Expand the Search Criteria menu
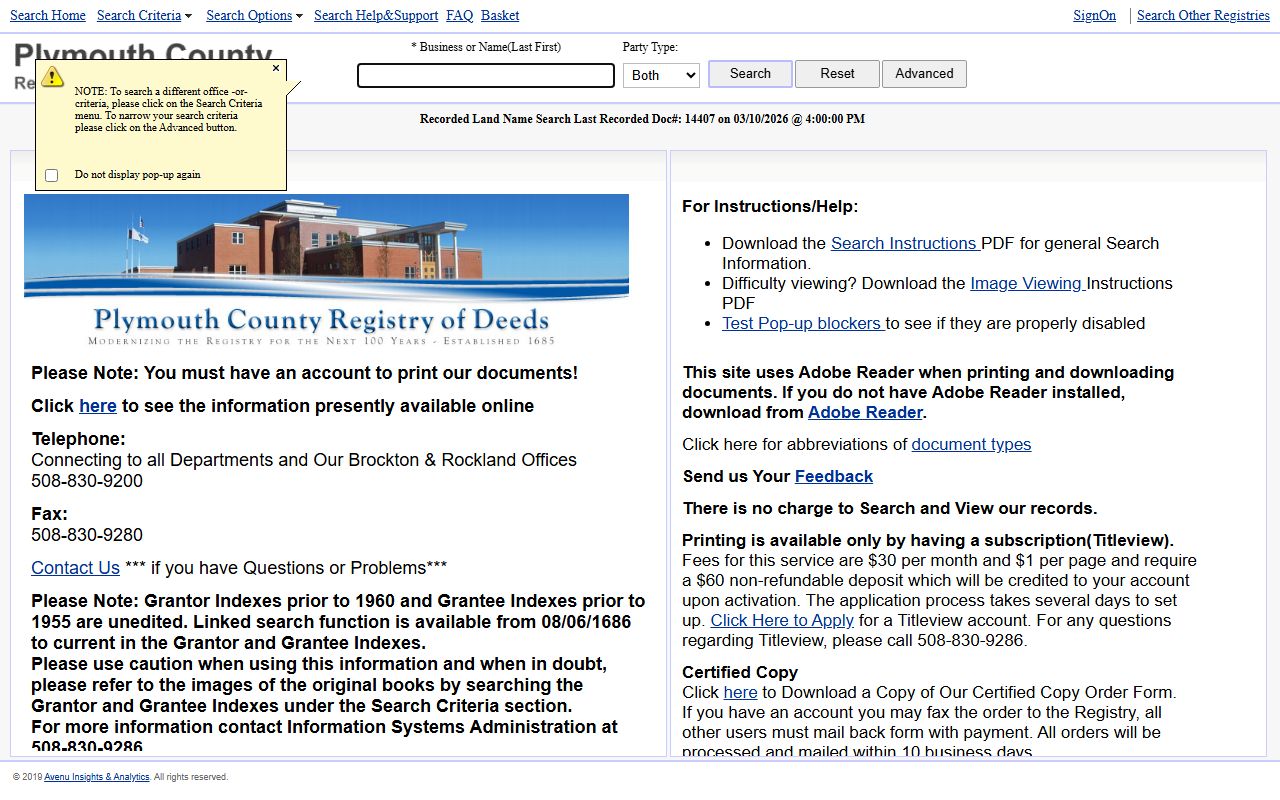Viewport: 1280px width, 800px height. 144,15
